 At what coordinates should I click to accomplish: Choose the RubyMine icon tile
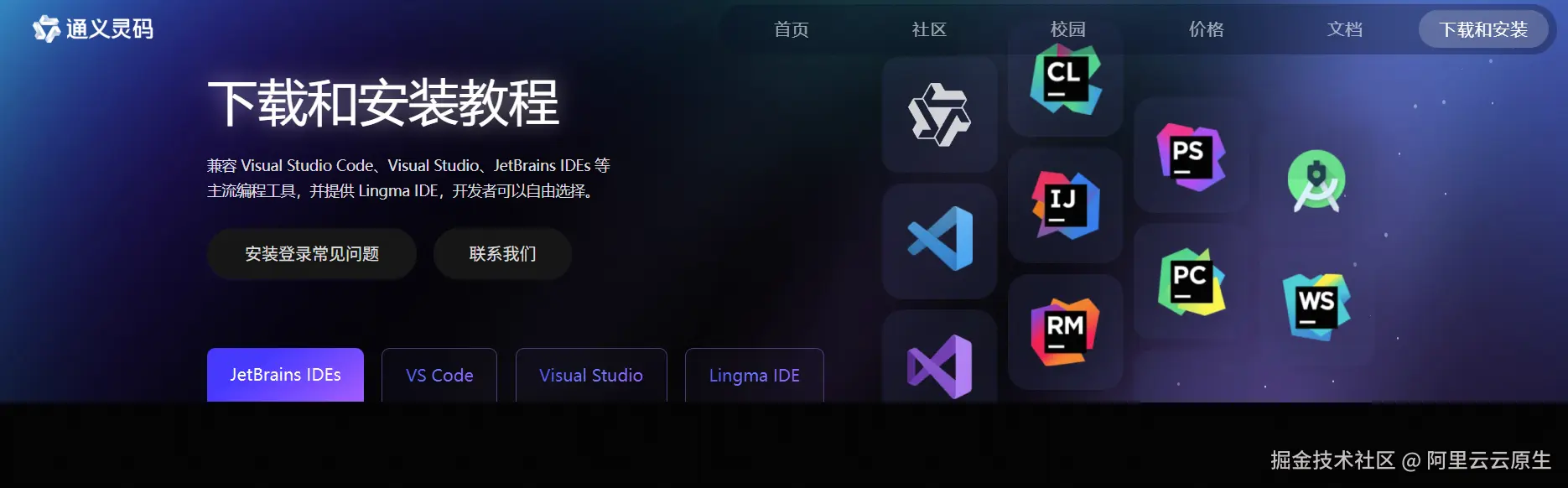[x=1066, y=332]
